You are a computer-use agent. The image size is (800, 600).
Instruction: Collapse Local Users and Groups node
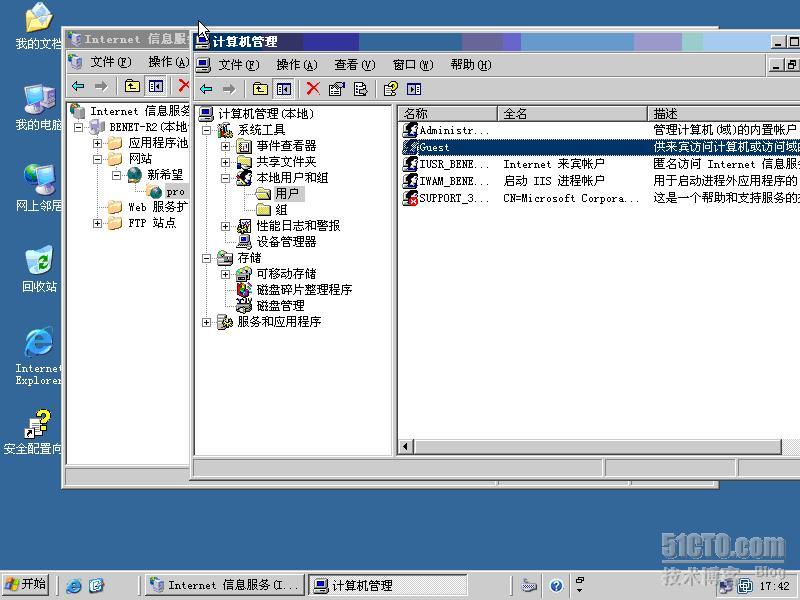[225, 178]
